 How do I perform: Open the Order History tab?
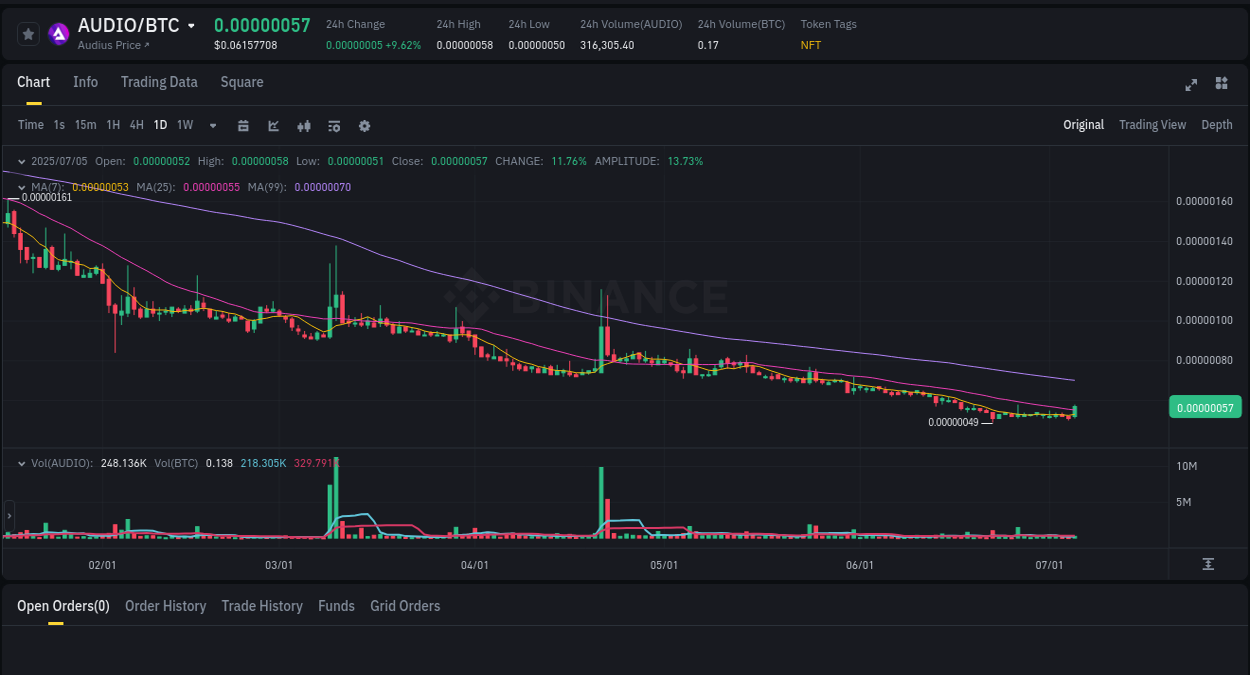165,606
